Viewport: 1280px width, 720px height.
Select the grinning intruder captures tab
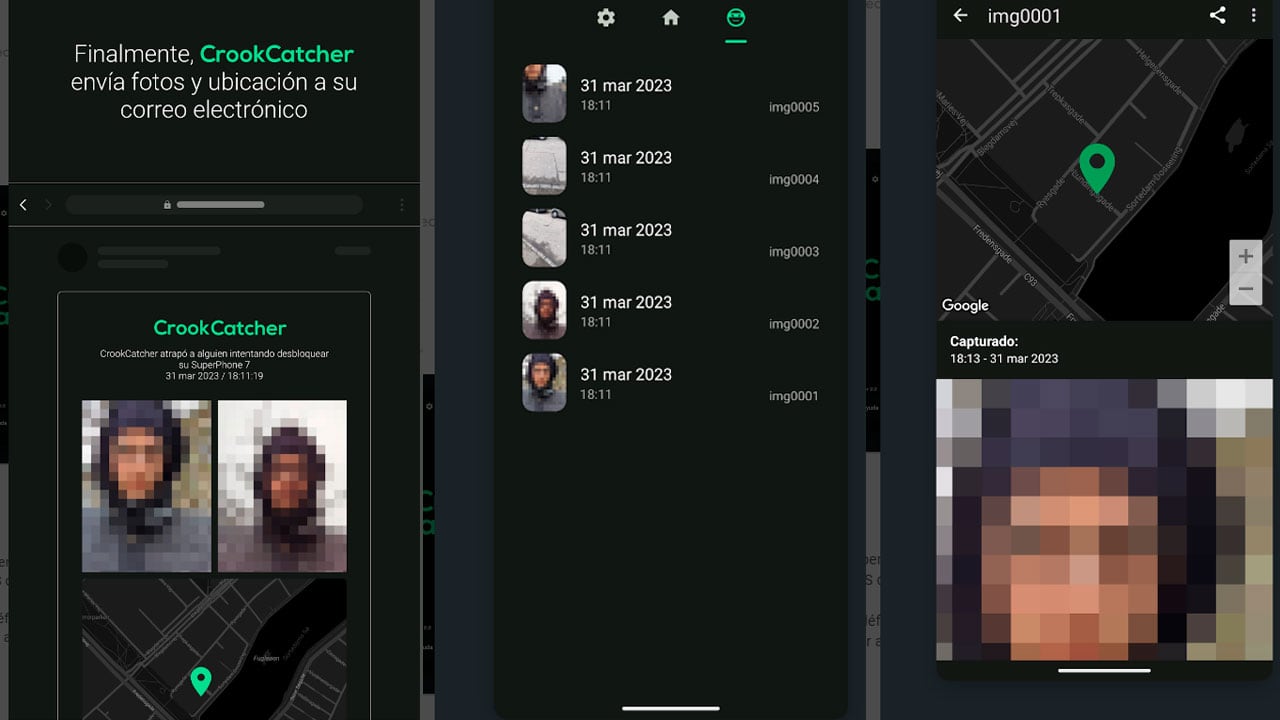tap(735, 17)
